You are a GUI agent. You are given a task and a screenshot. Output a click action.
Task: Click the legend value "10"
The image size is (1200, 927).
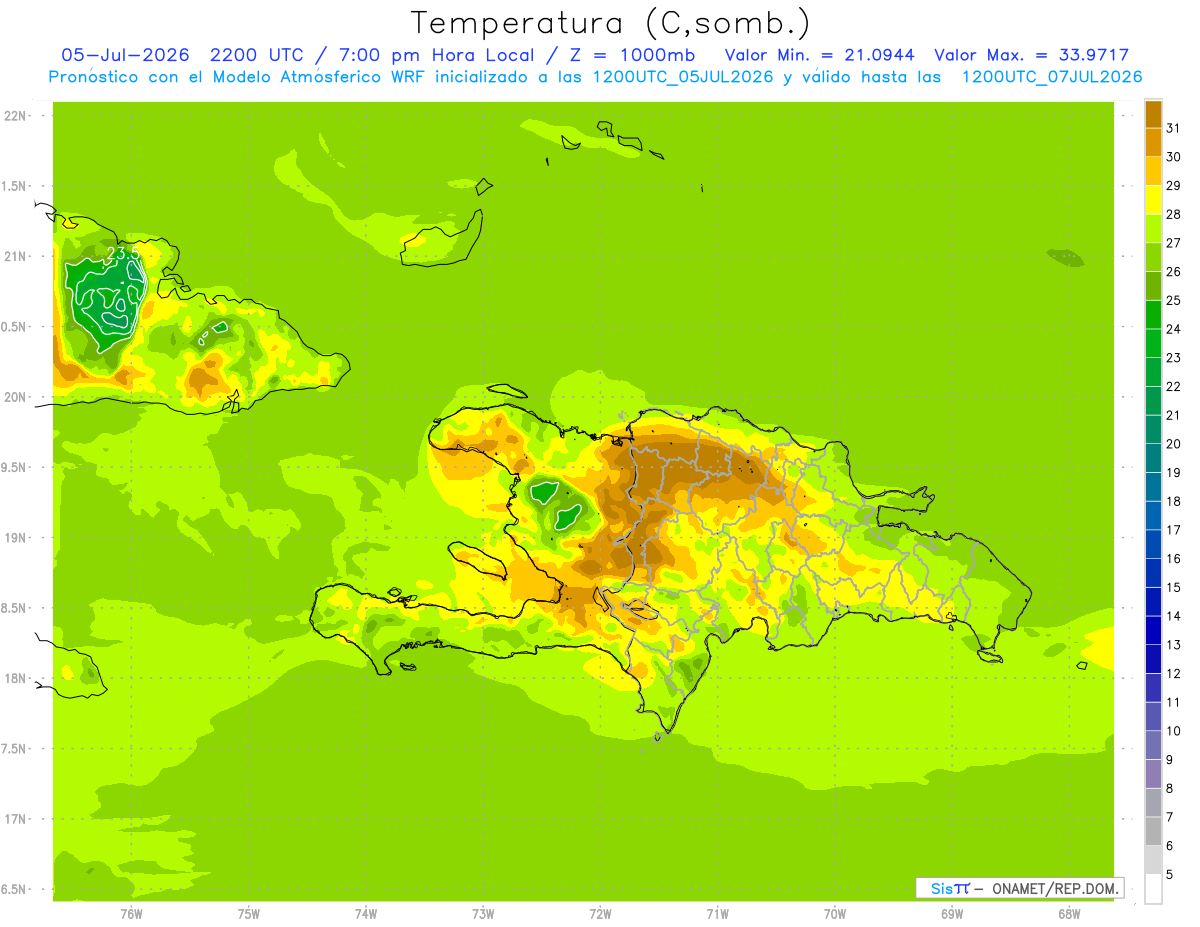1173,731
